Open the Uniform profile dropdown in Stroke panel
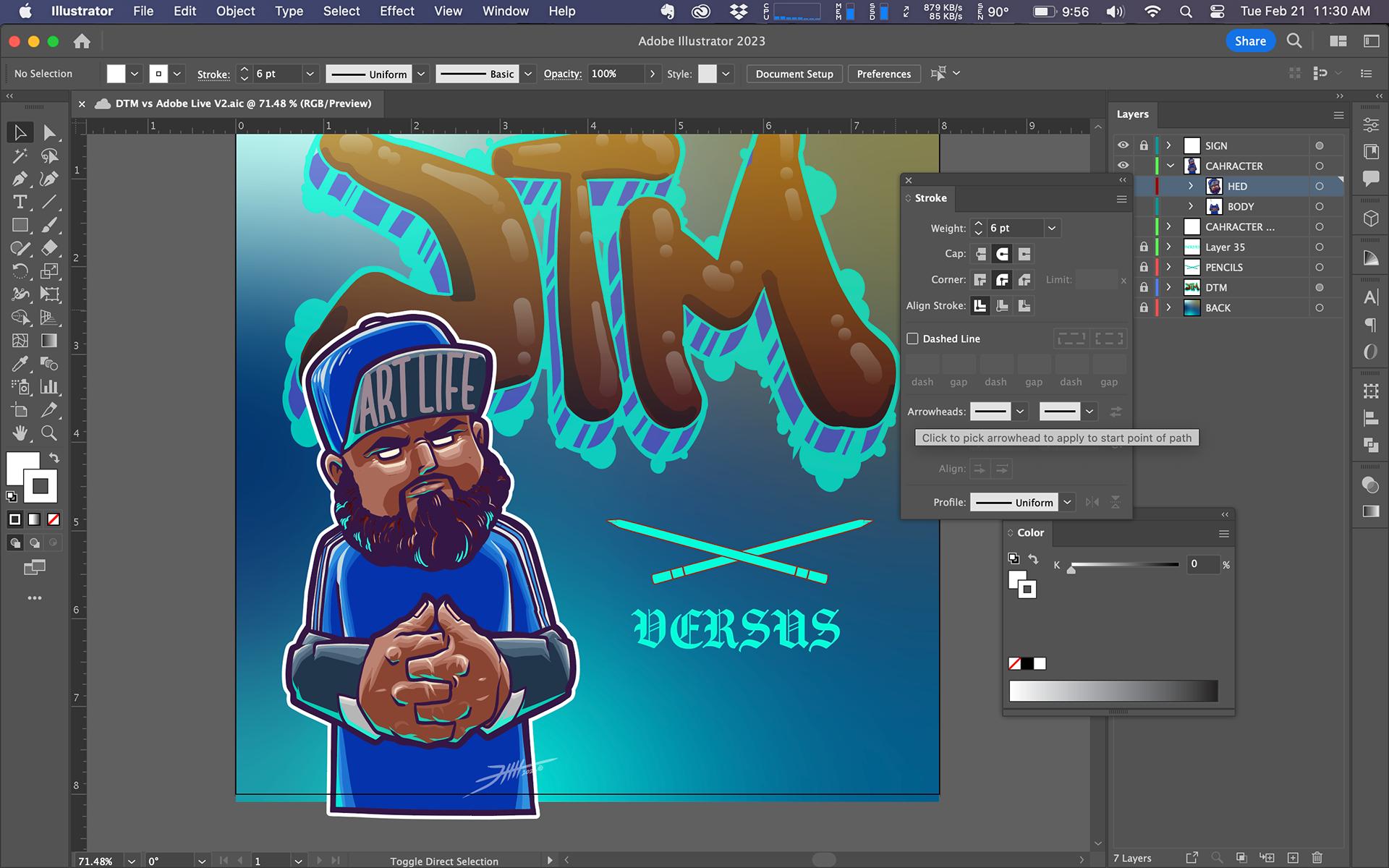 1067,502
